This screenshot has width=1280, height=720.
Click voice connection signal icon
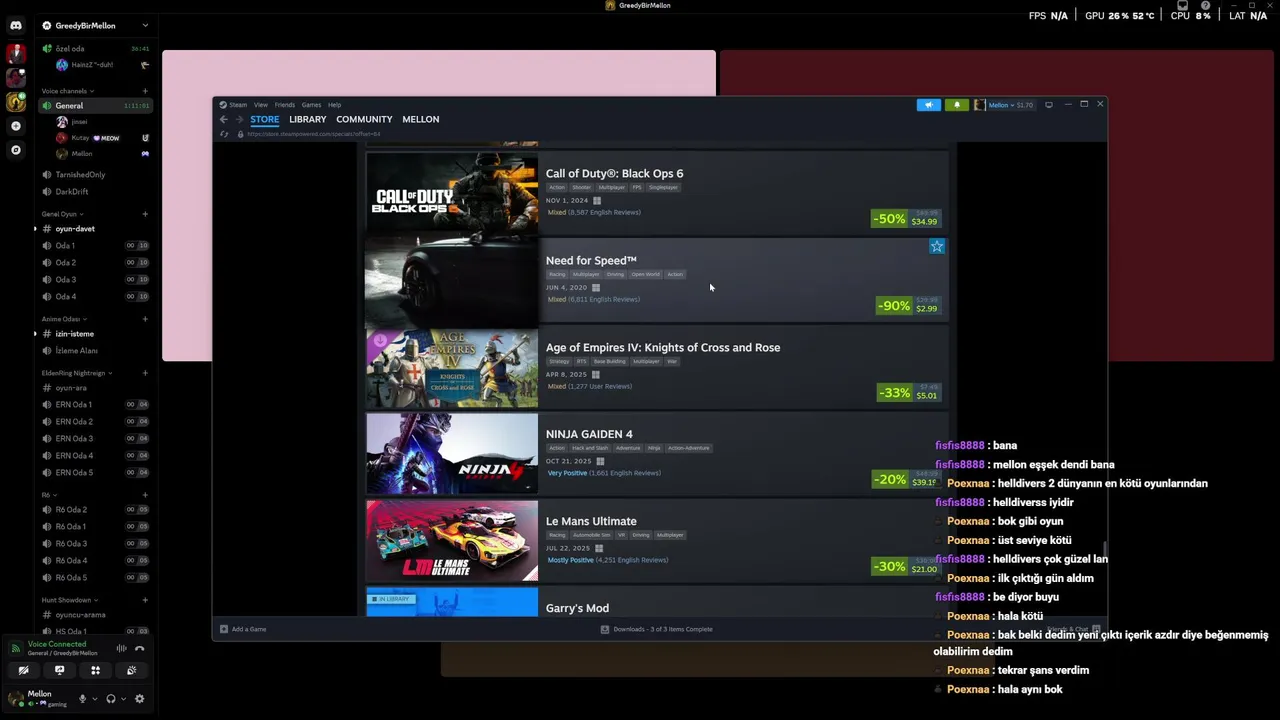coord(15,648)
